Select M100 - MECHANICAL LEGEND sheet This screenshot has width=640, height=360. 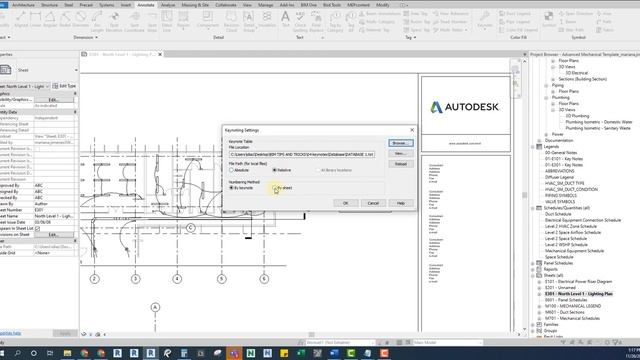(573, 306)
